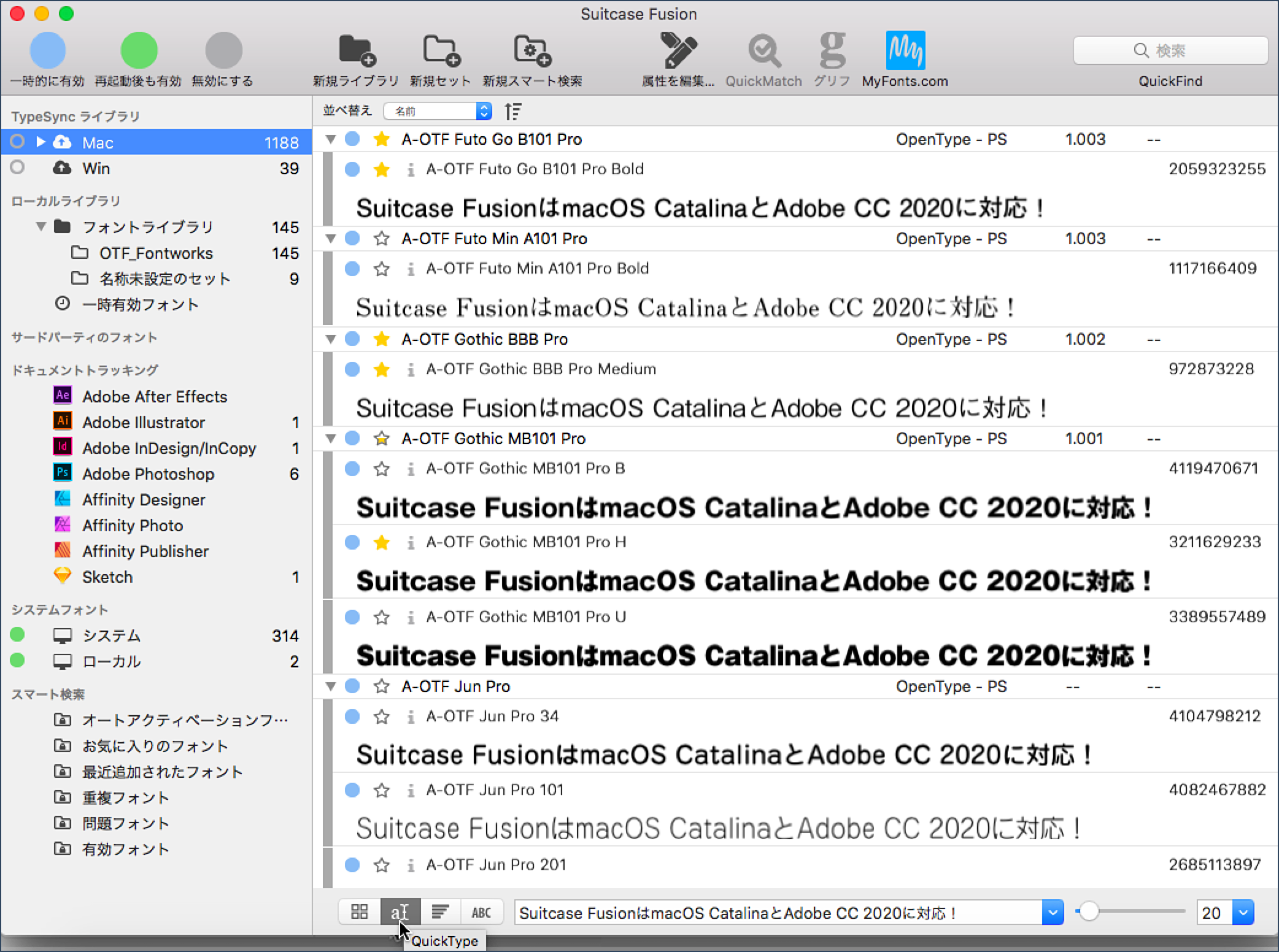This screenshot has height=952, width=1279.
Task: Collapse A-OTF Gothic BBB Pro family
Action: point(331,339)
